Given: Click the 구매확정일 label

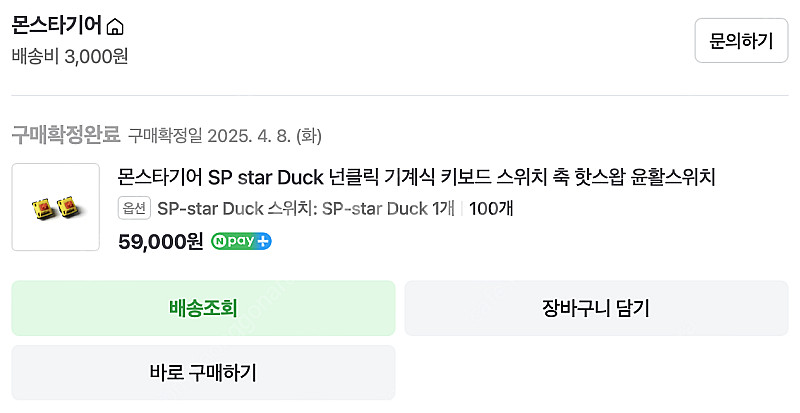Looking at the screenshot, I should (165, 135).
